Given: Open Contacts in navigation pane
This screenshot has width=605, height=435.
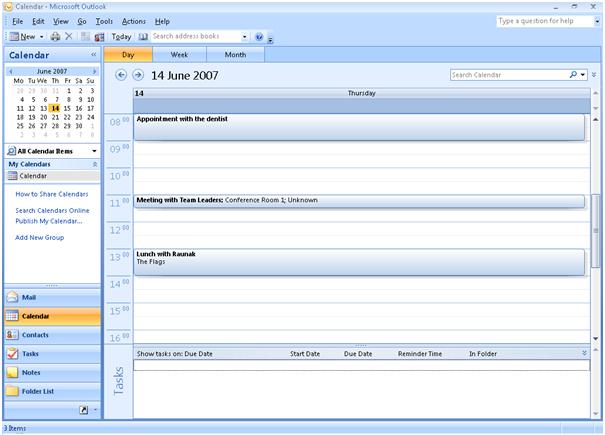Looking at the screenshot, I should 52,335.
